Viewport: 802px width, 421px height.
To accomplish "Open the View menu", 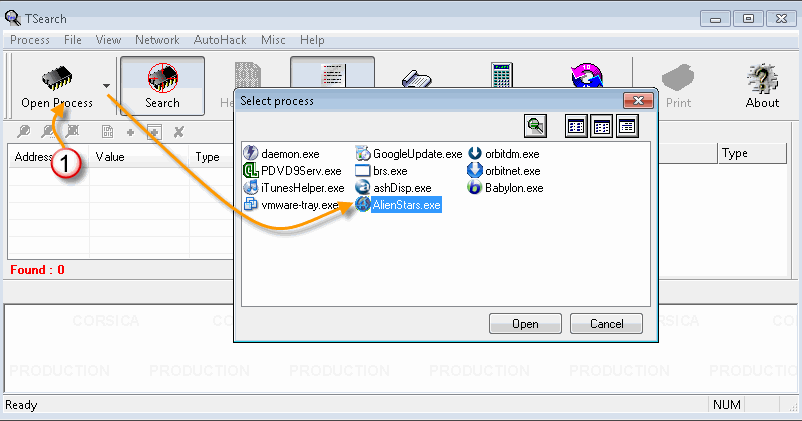I will click(x=108, y=40).
